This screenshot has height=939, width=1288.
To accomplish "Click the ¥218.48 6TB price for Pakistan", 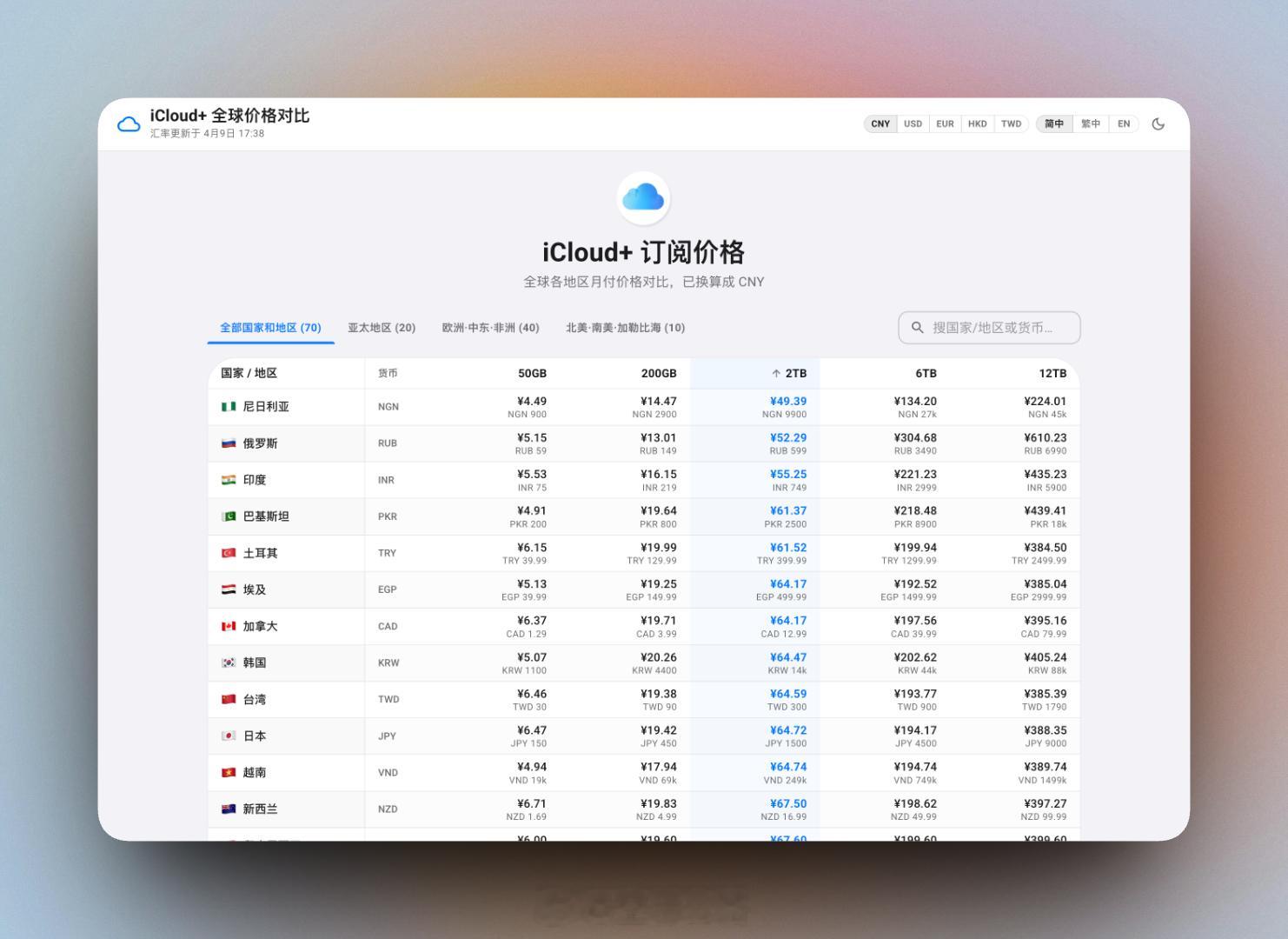I will 915,510.
